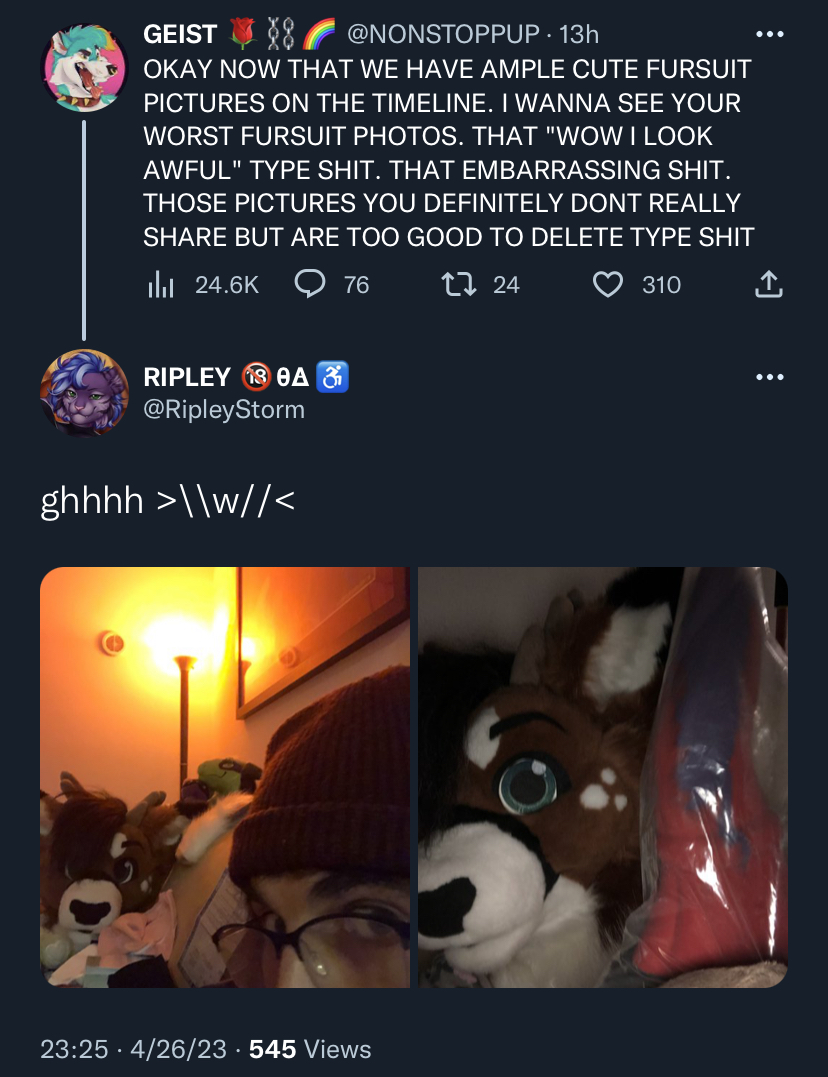Open more options dots on RIPLEY's tweet

[x=770, y=377]
